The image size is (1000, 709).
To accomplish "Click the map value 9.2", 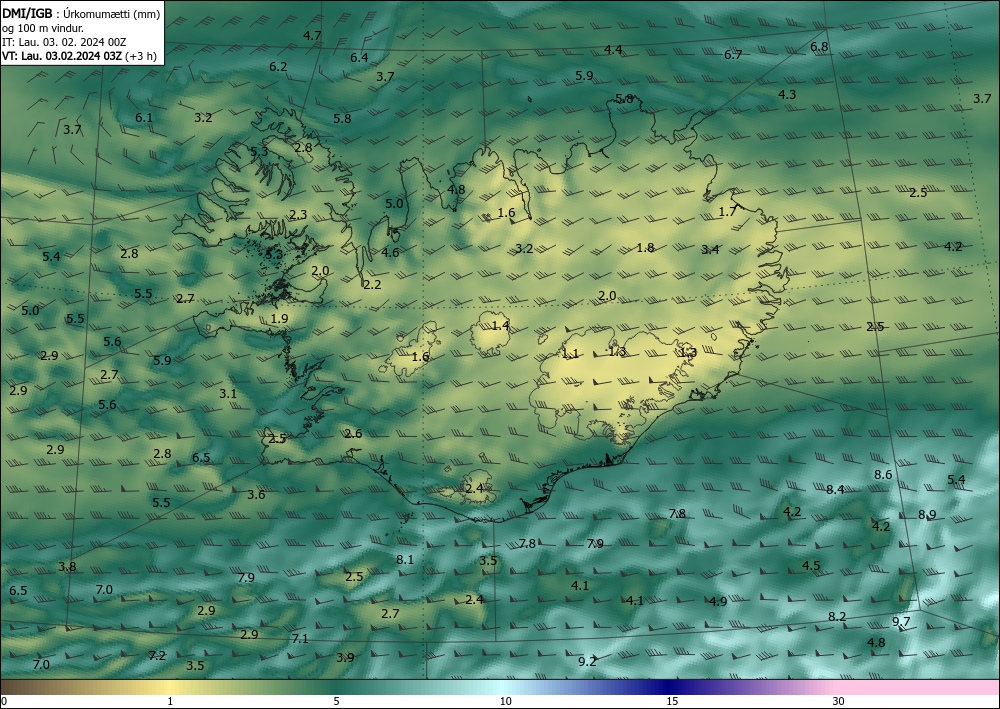I will coord(587,661).
